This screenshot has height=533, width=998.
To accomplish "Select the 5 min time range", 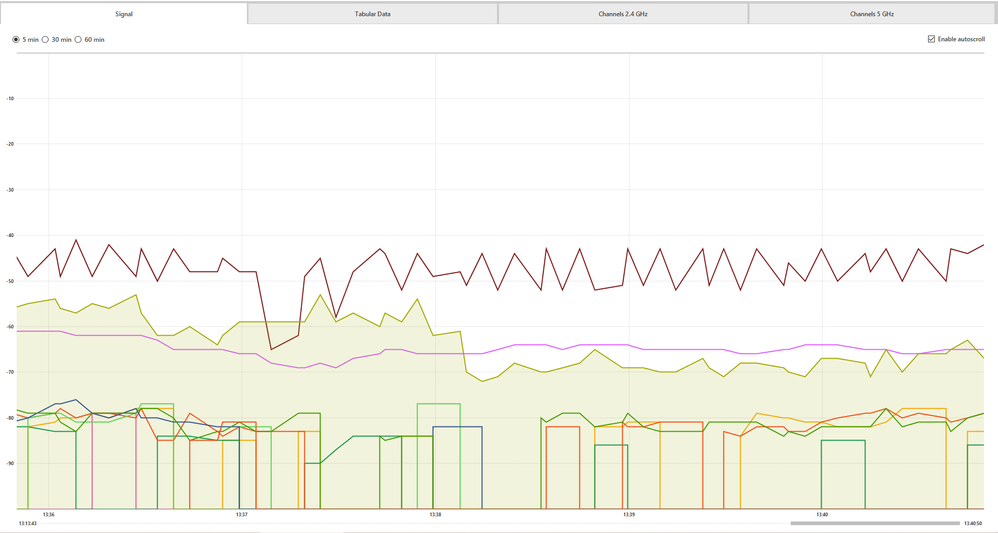I will pos(16,40).
